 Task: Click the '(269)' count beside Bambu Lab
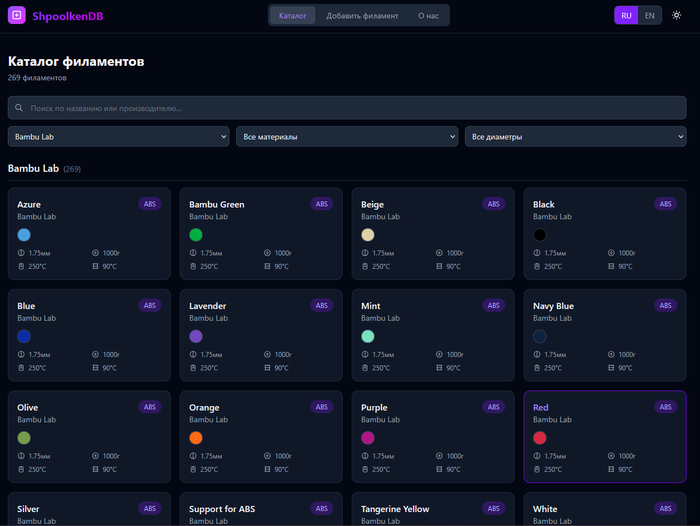pos(72,169)
